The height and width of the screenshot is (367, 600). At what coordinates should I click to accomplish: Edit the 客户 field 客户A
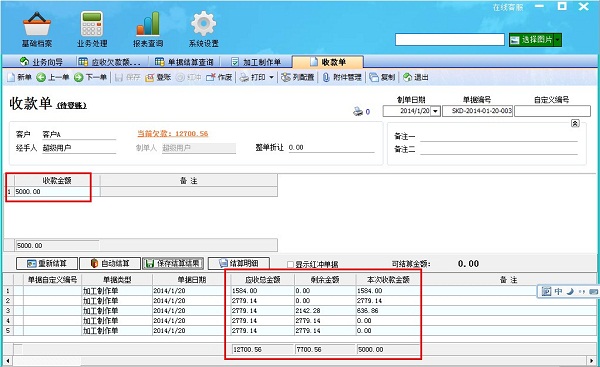(x=78, y=134)
